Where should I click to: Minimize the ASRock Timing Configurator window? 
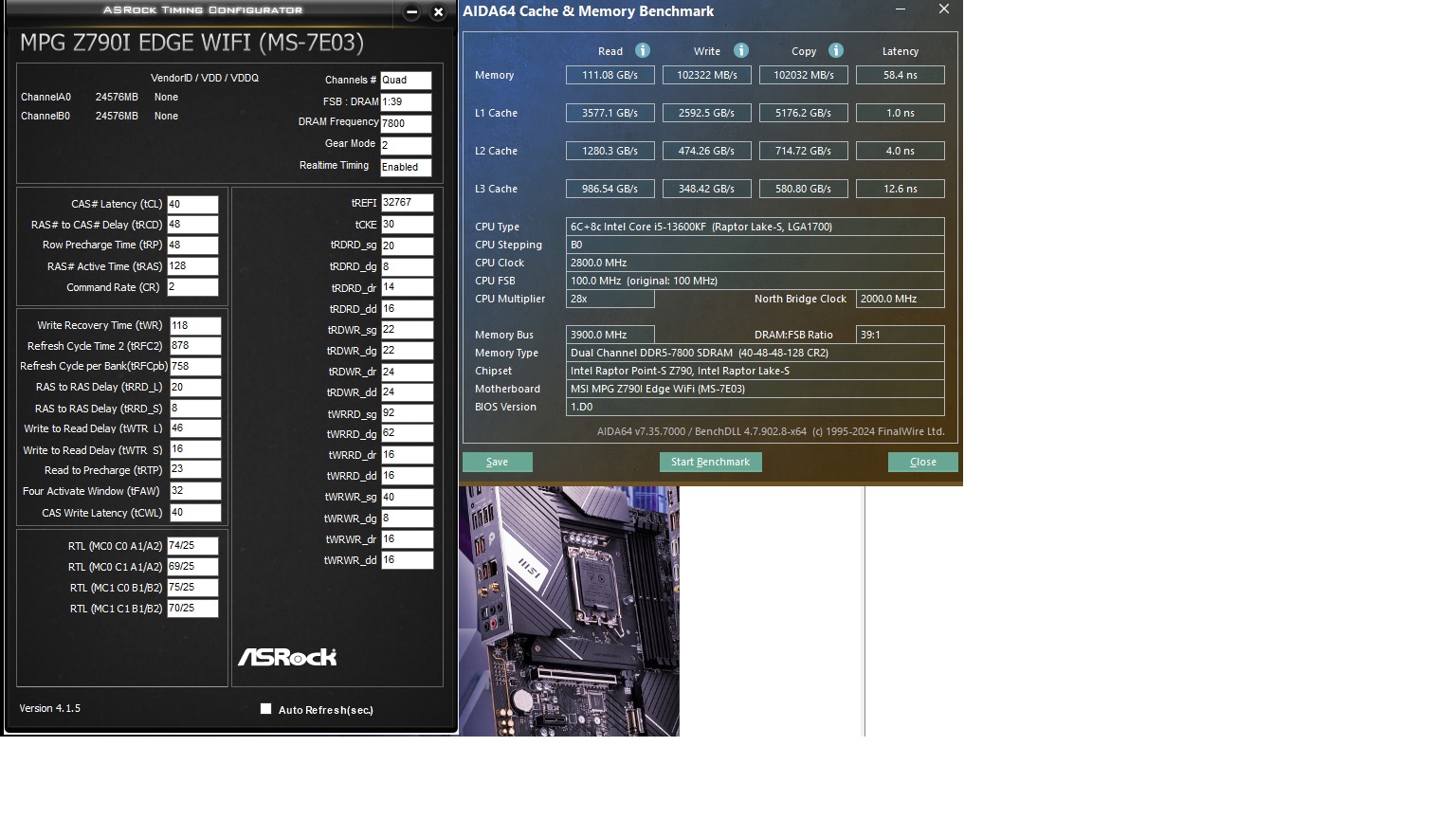[x=411, y=12]
